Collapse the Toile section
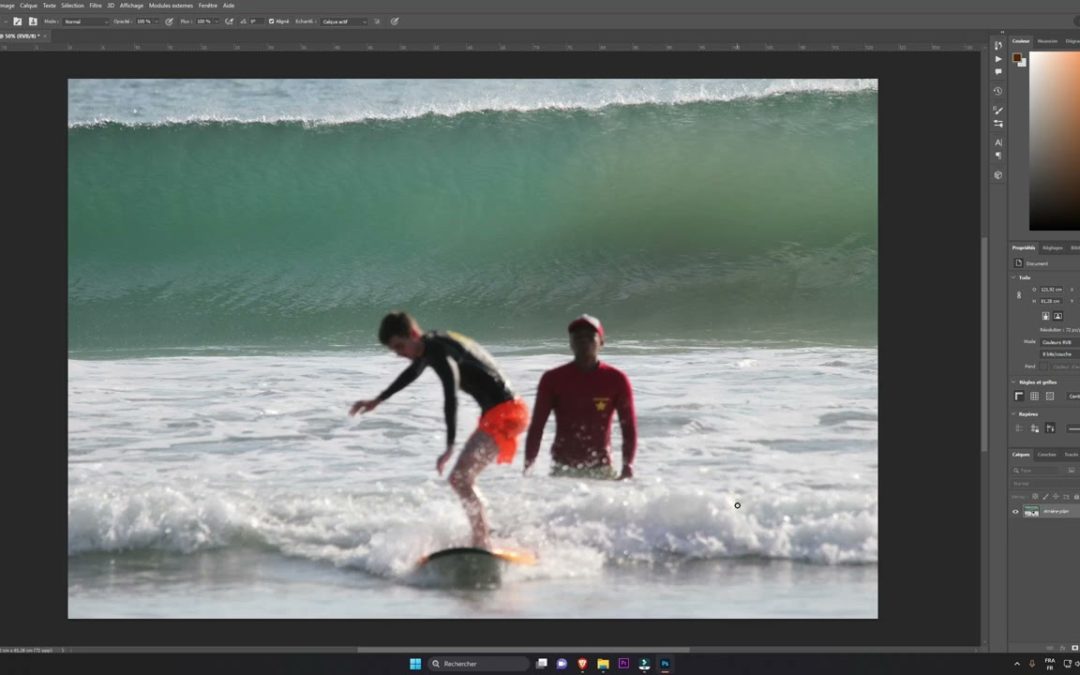The height and width of the screenshot is (675, 1080). (1014, 278)
